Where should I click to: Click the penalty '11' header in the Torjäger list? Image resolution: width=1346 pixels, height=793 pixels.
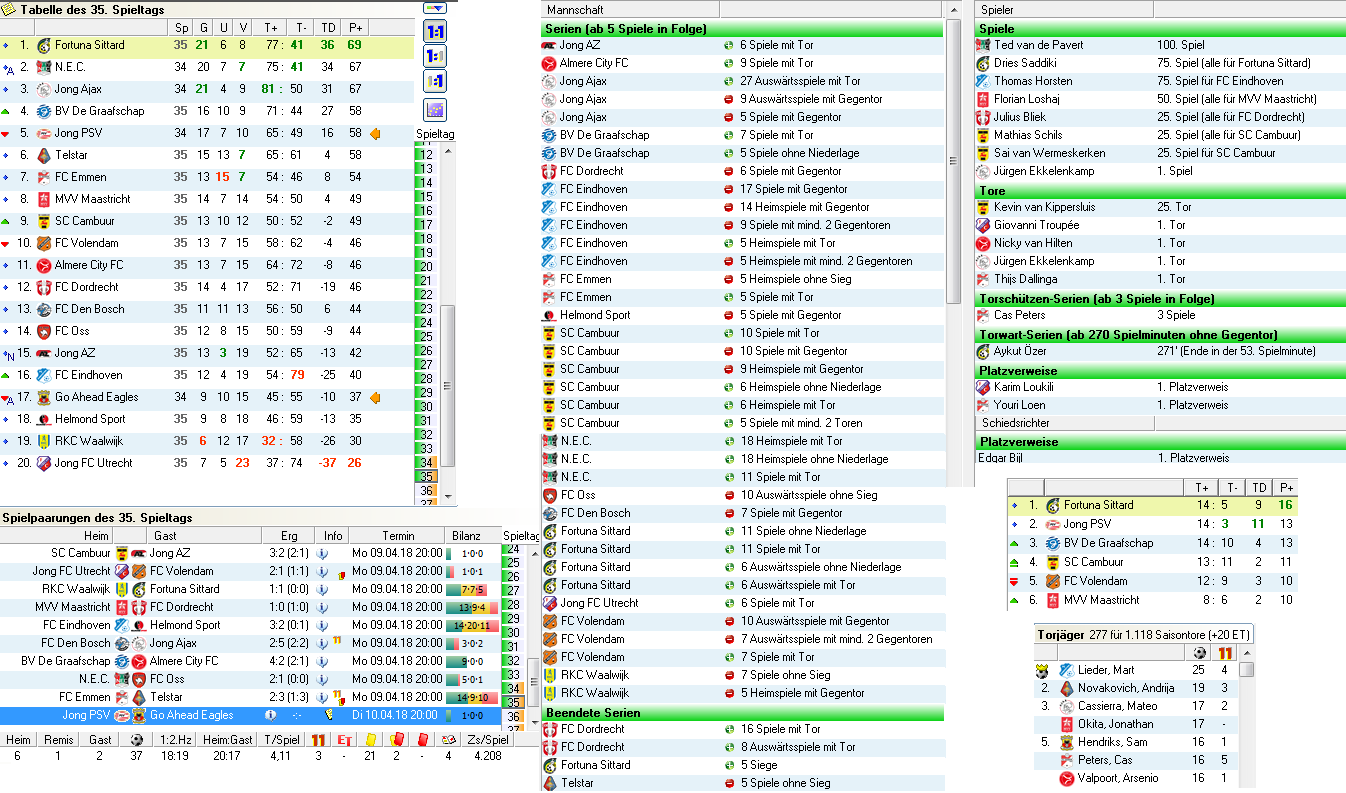click(x=1225, y=652)
